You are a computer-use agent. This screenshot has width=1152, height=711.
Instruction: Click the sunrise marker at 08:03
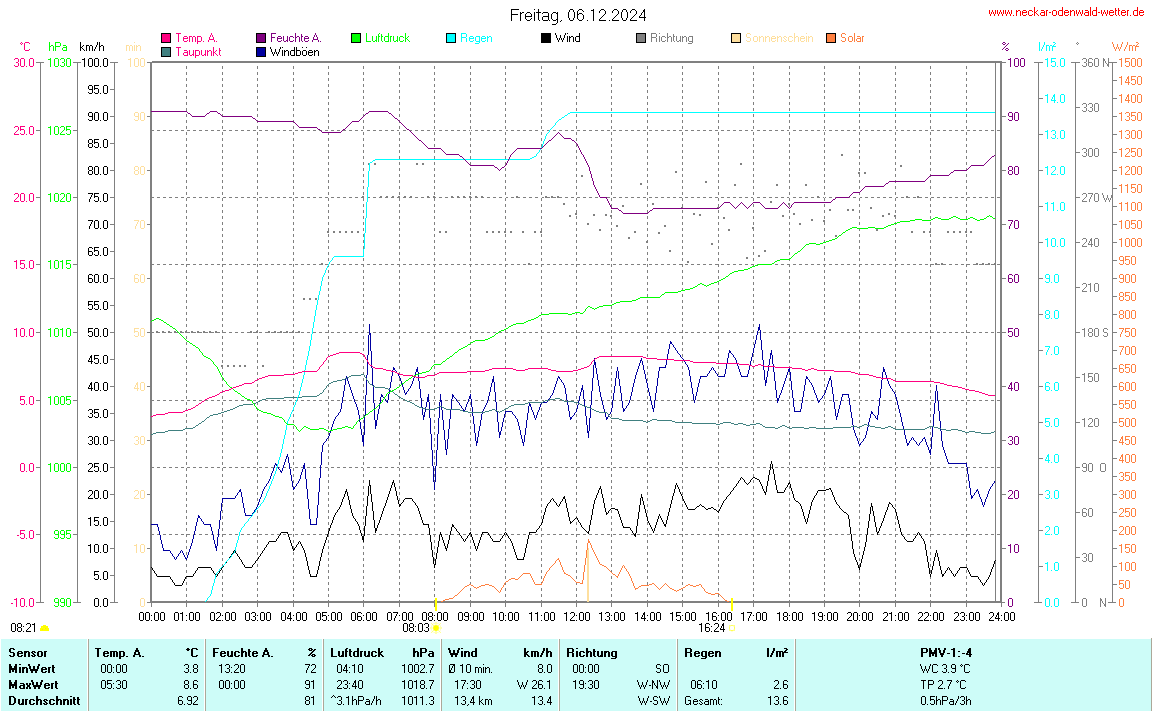click(435, 628)
